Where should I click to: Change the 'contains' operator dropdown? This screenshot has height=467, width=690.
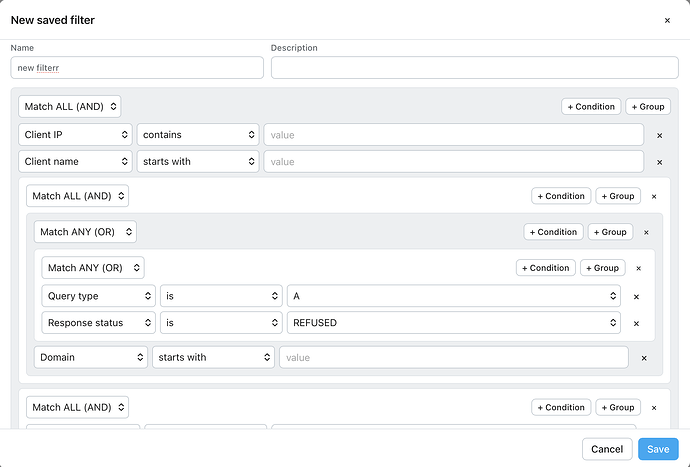[198, 135]
